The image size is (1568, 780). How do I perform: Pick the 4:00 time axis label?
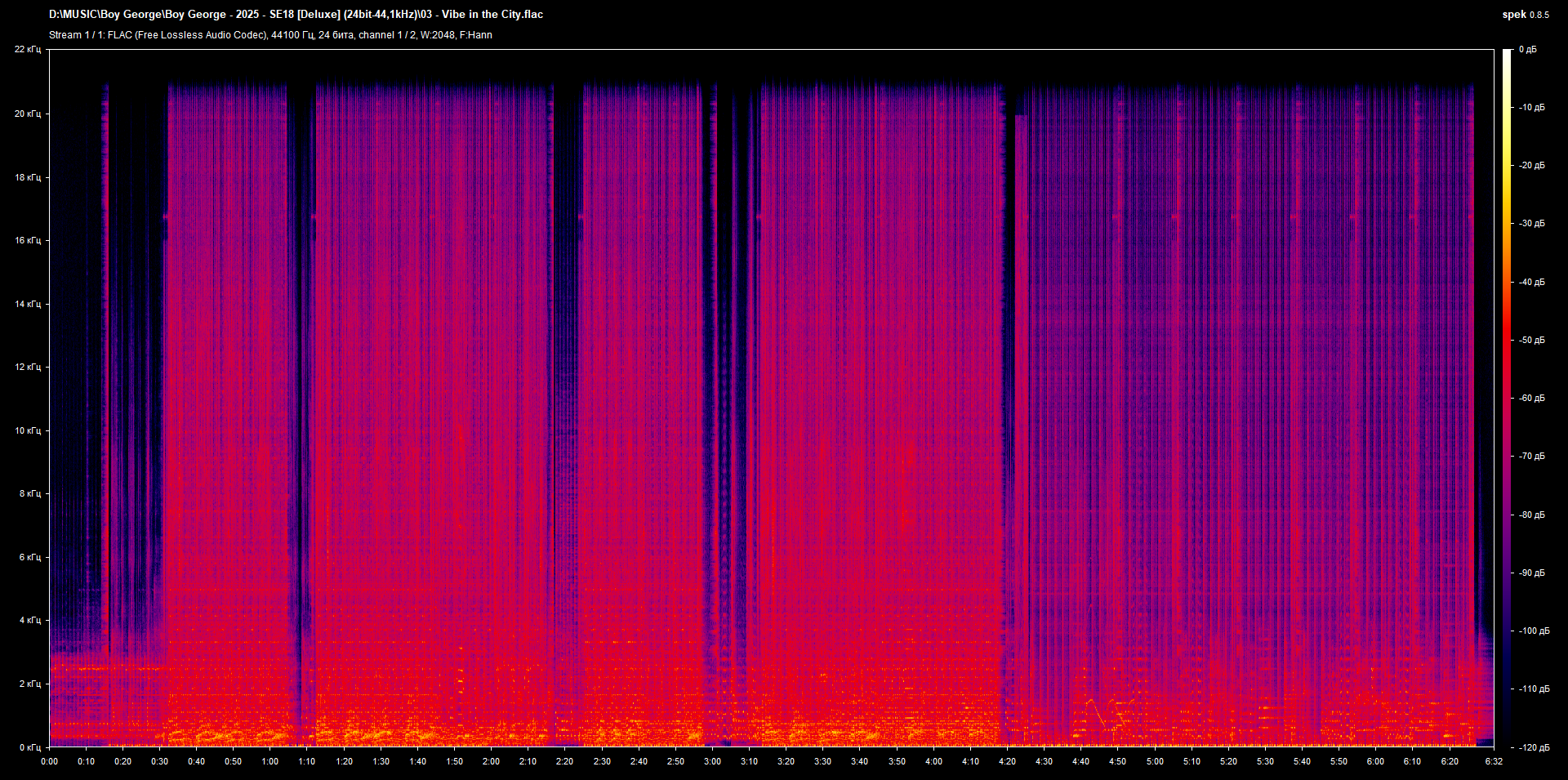933,762
